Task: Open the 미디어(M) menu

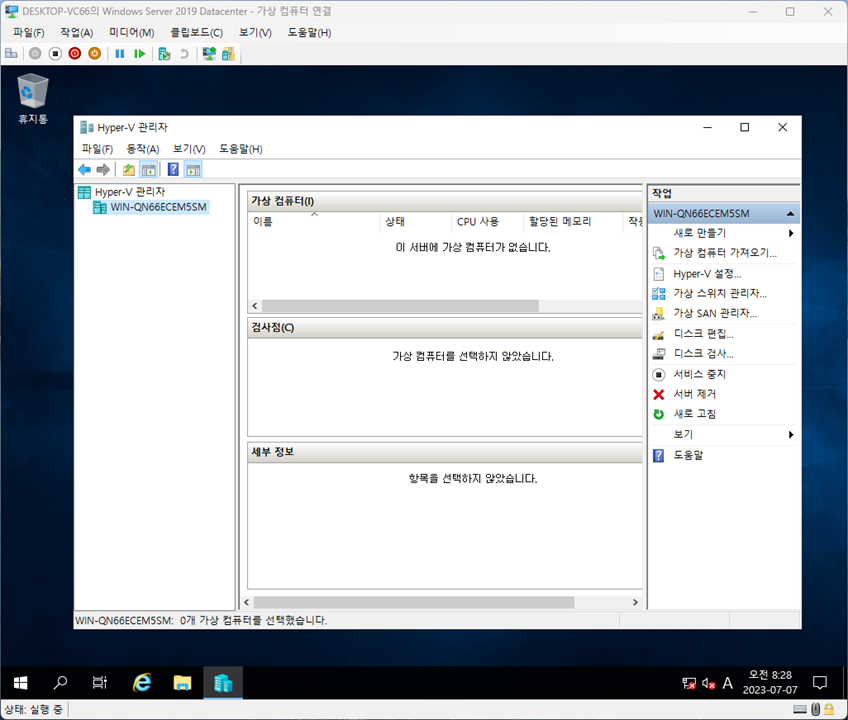Action: [132, 32]
